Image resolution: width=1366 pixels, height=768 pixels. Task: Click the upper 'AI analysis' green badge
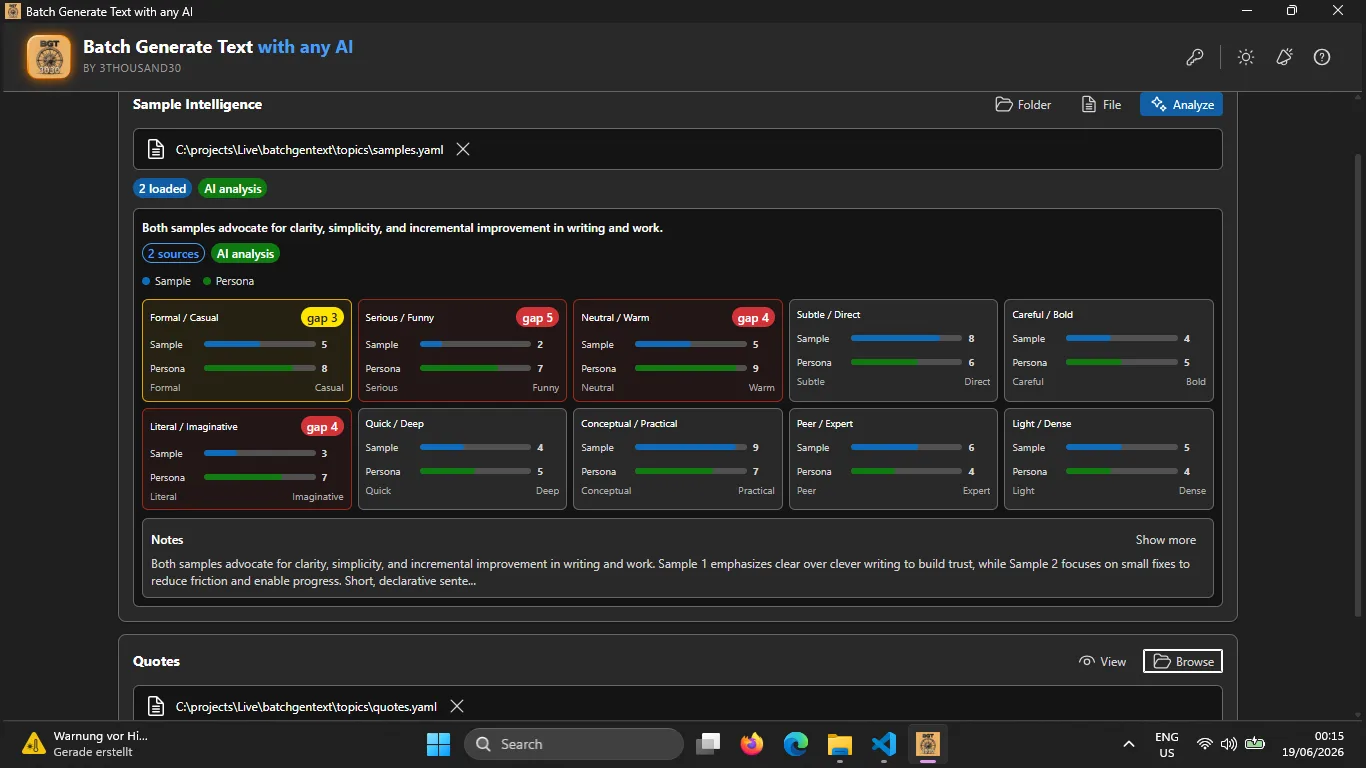click(x=233, y=188)
